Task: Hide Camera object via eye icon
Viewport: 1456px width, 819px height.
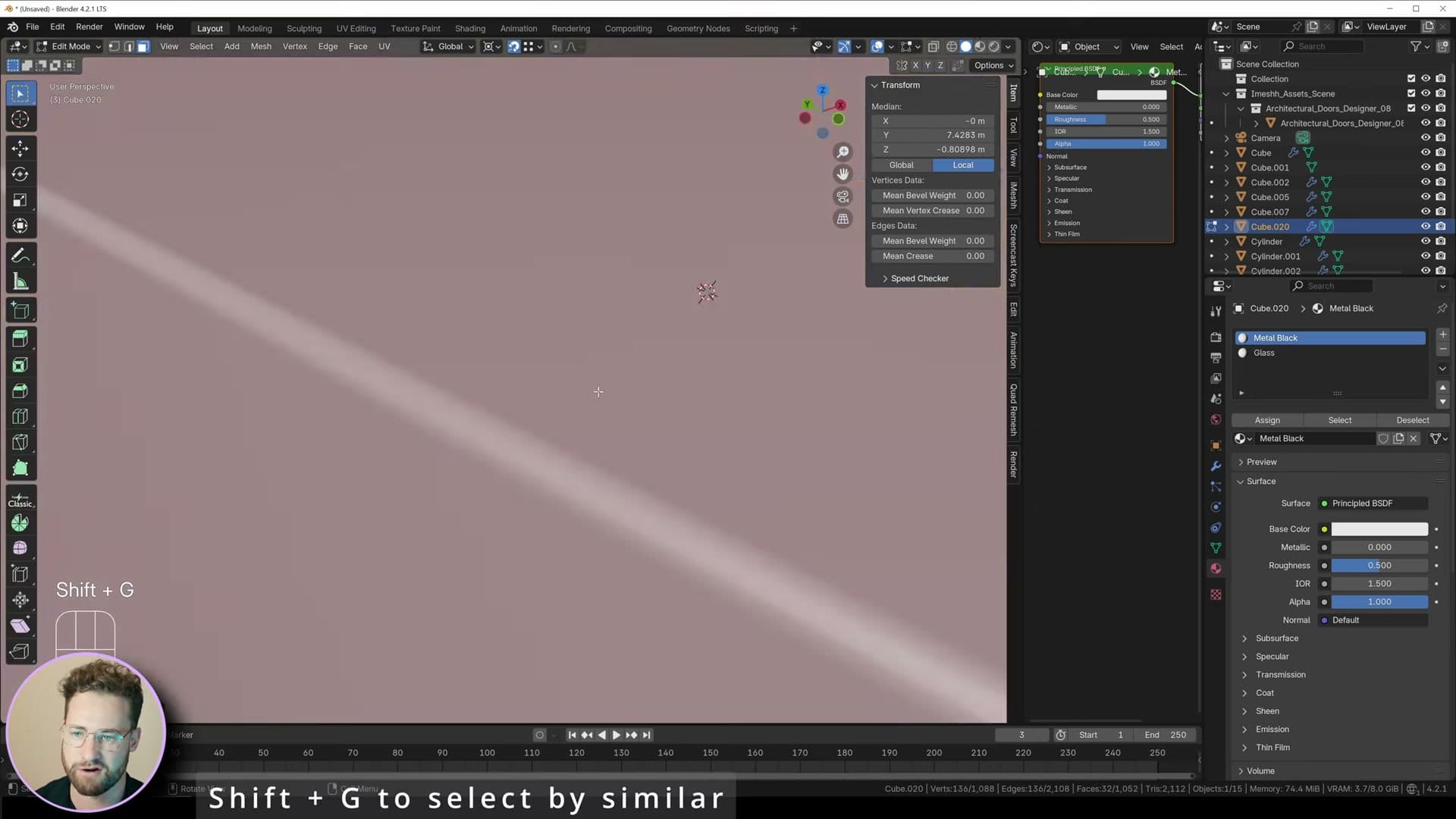Action: pos(1426,138)
